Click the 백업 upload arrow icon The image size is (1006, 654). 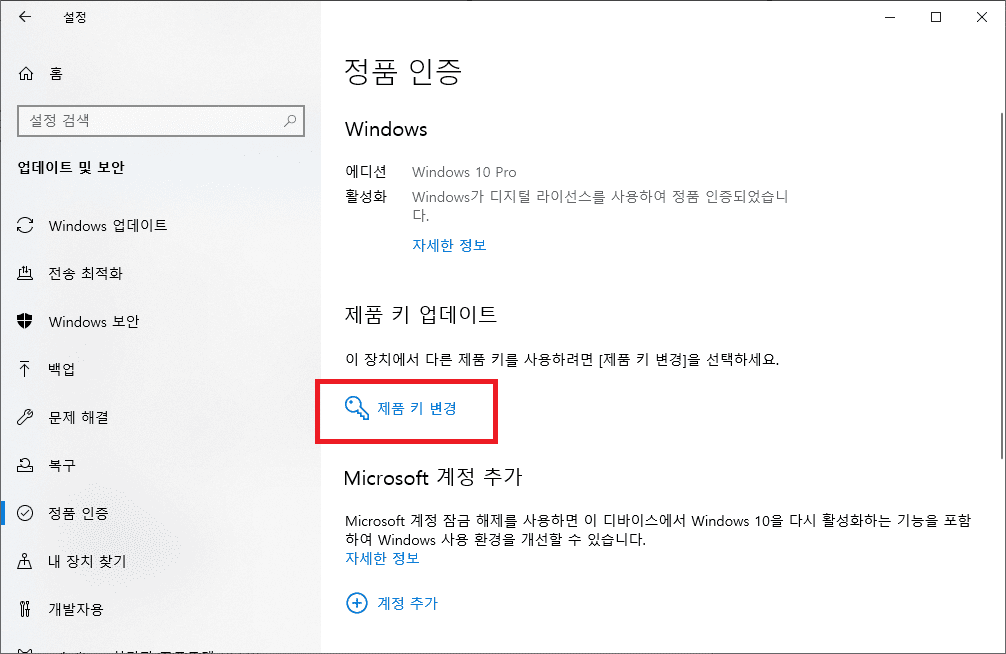click(x=25, y=369)
